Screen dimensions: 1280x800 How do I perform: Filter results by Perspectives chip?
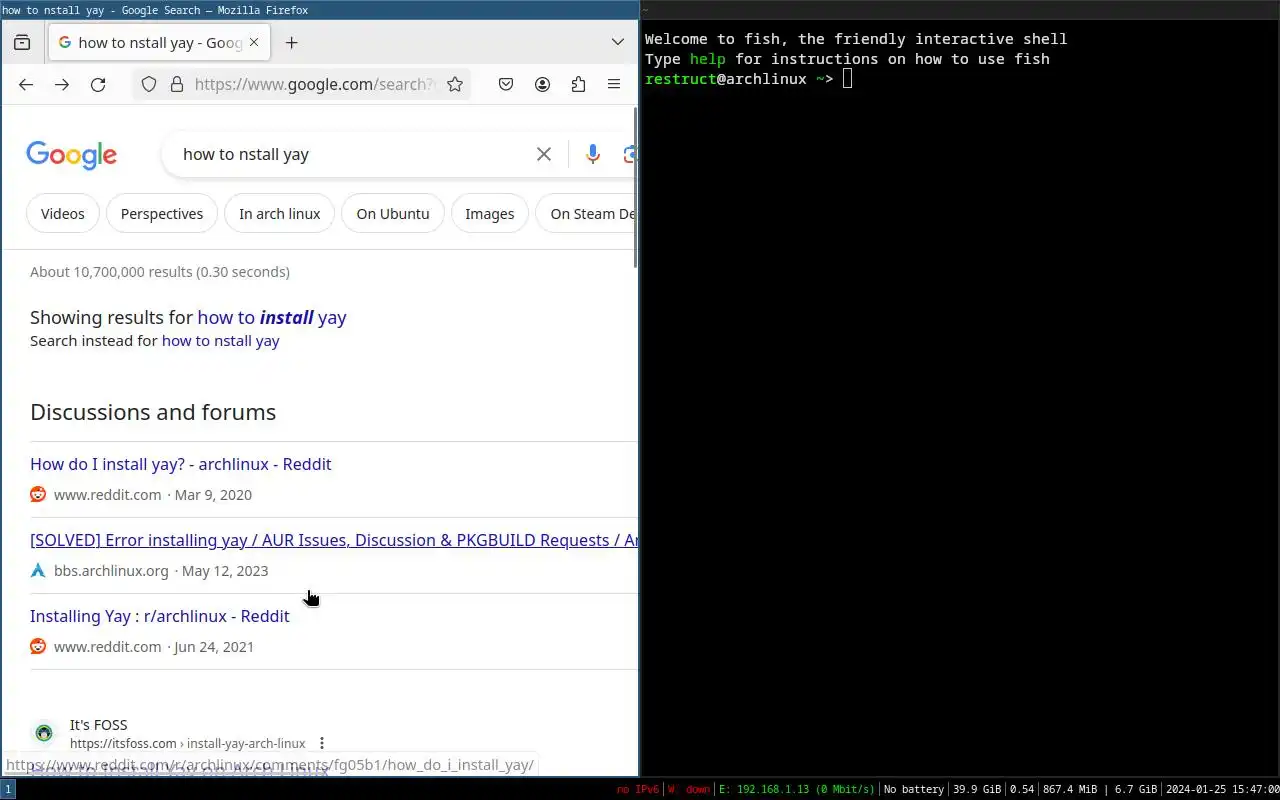click(x=162, y=214)
